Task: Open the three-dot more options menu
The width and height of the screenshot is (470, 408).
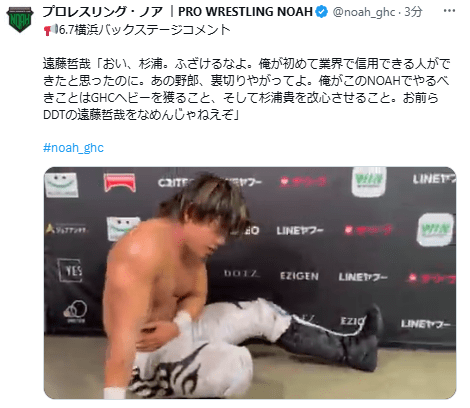Action: (449, 11)
